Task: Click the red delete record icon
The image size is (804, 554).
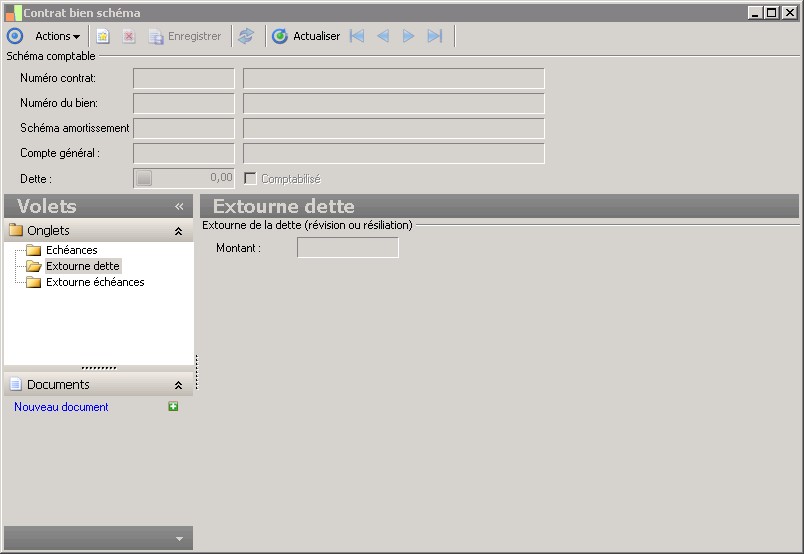Action: click(129, 36)
